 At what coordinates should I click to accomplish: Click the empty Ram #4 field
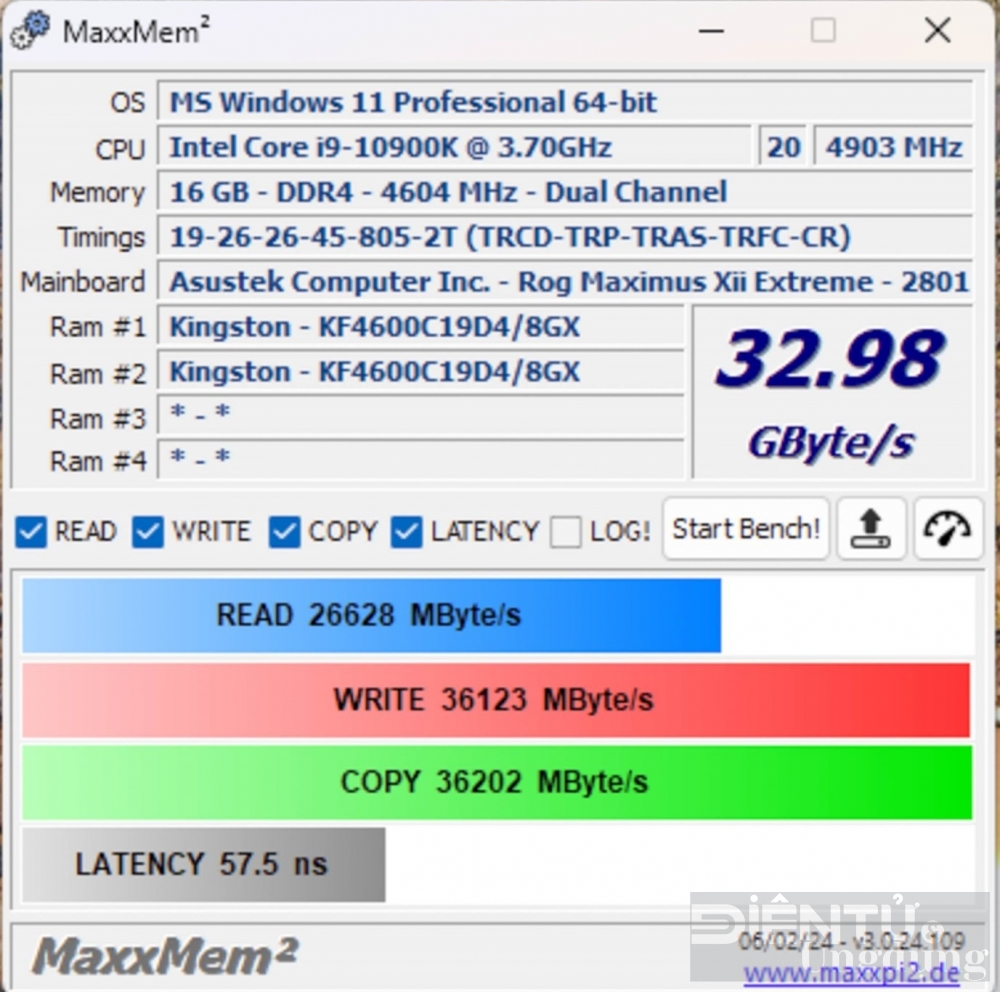point(421,459)
